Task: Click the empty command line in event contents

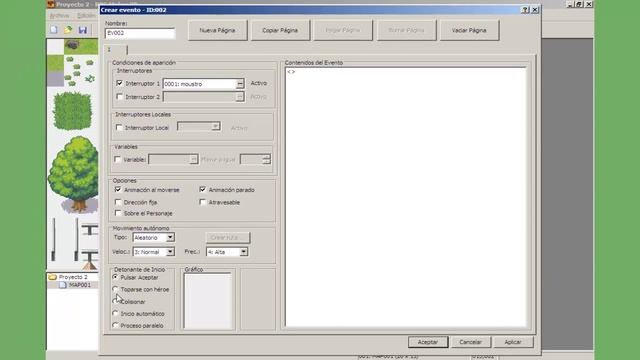Action: 405,72
